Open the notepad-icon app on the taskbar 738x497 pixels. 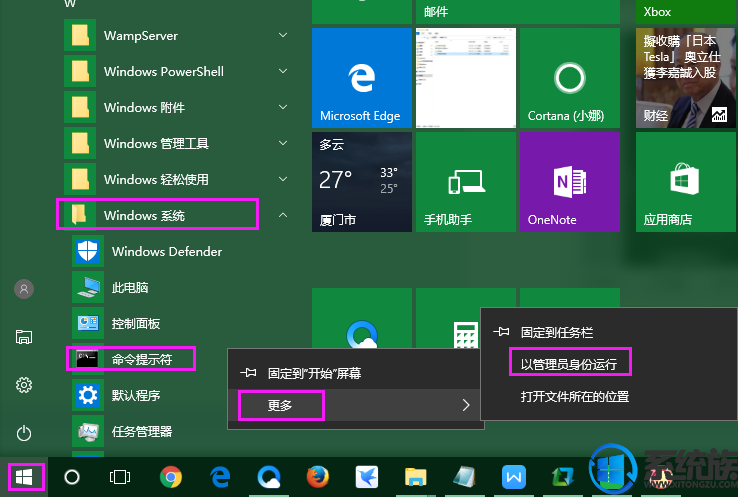464,477
